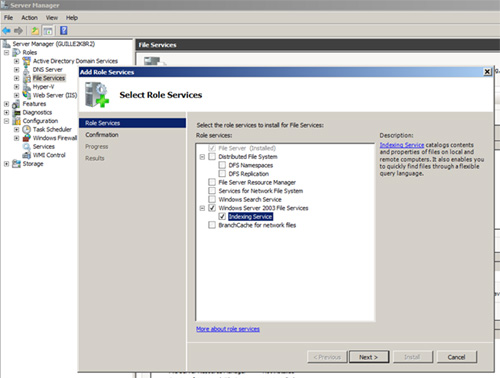The width and height of the screenshot is (500, 378).
Task: Collapse Windows Server 2003 File Services group
Action: tap(202, 208)
